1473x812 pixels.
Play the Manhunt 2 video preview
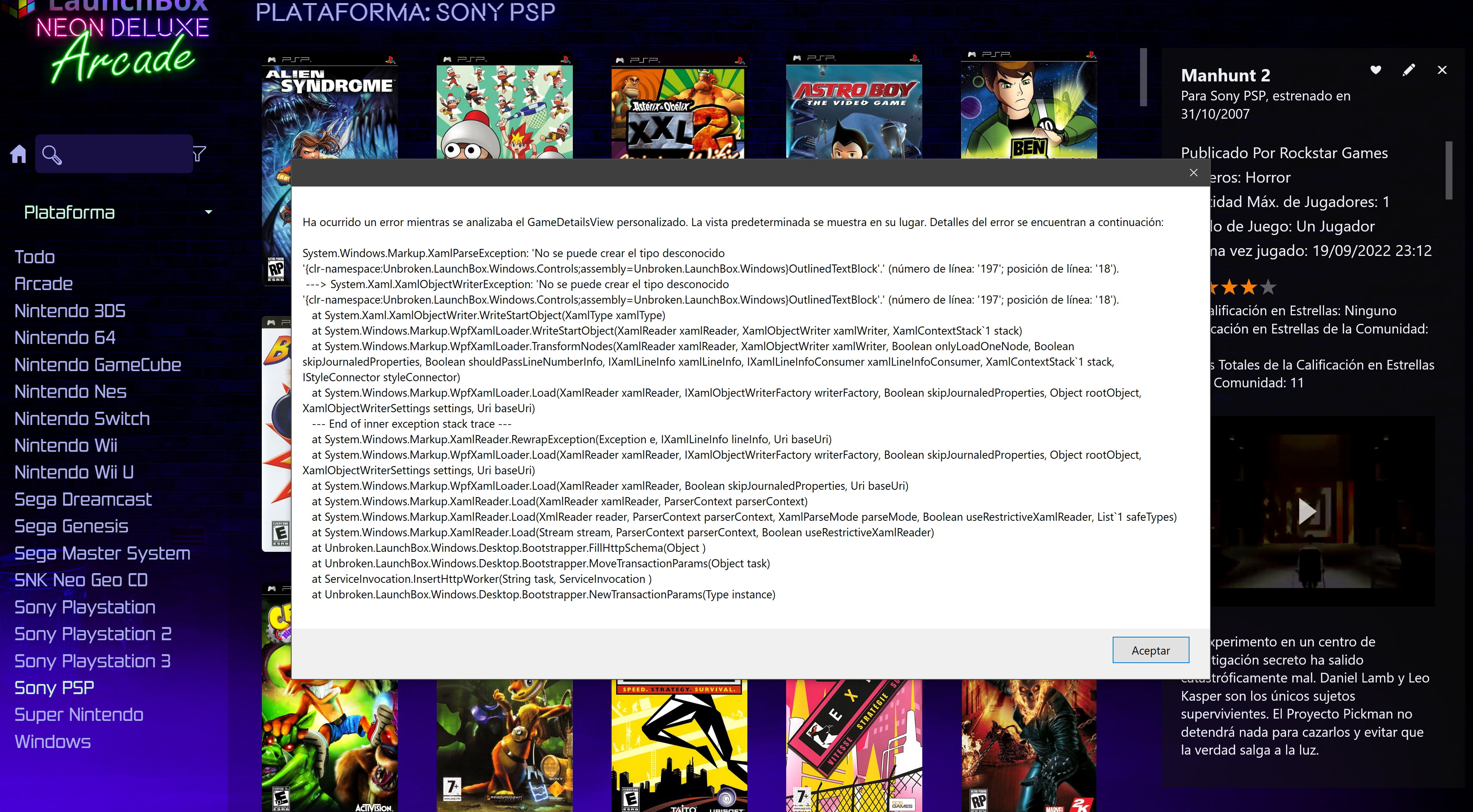(1307, 511)
